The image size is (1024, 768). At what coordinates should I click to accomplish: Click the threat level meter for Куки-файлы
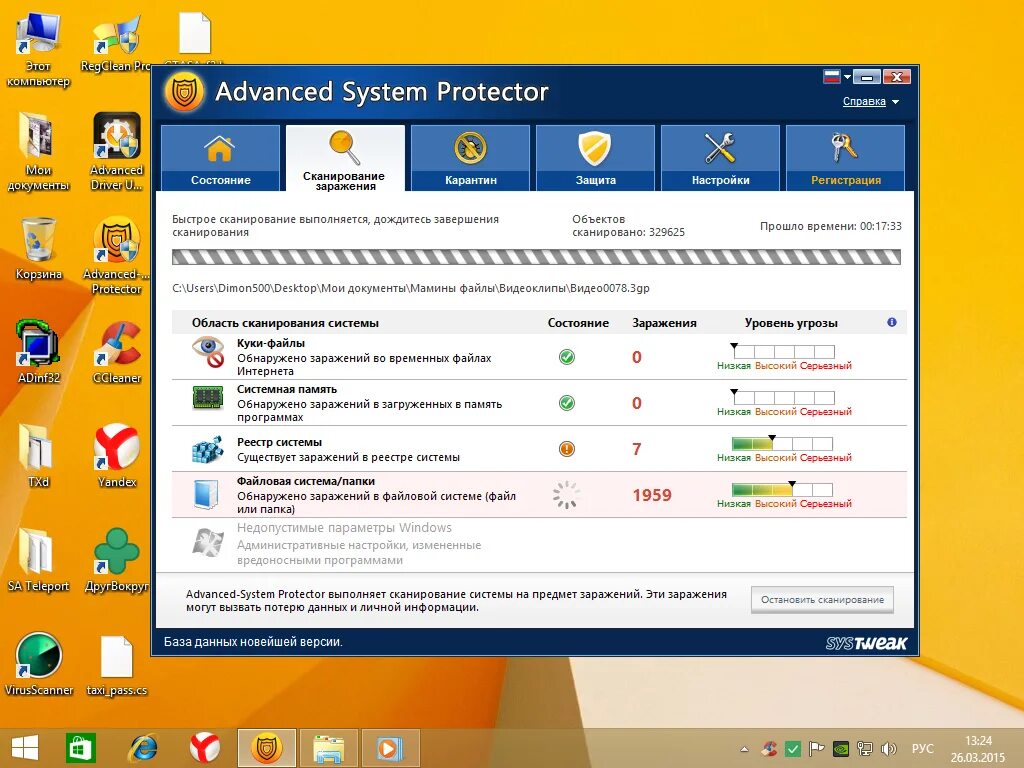[783, 351]
